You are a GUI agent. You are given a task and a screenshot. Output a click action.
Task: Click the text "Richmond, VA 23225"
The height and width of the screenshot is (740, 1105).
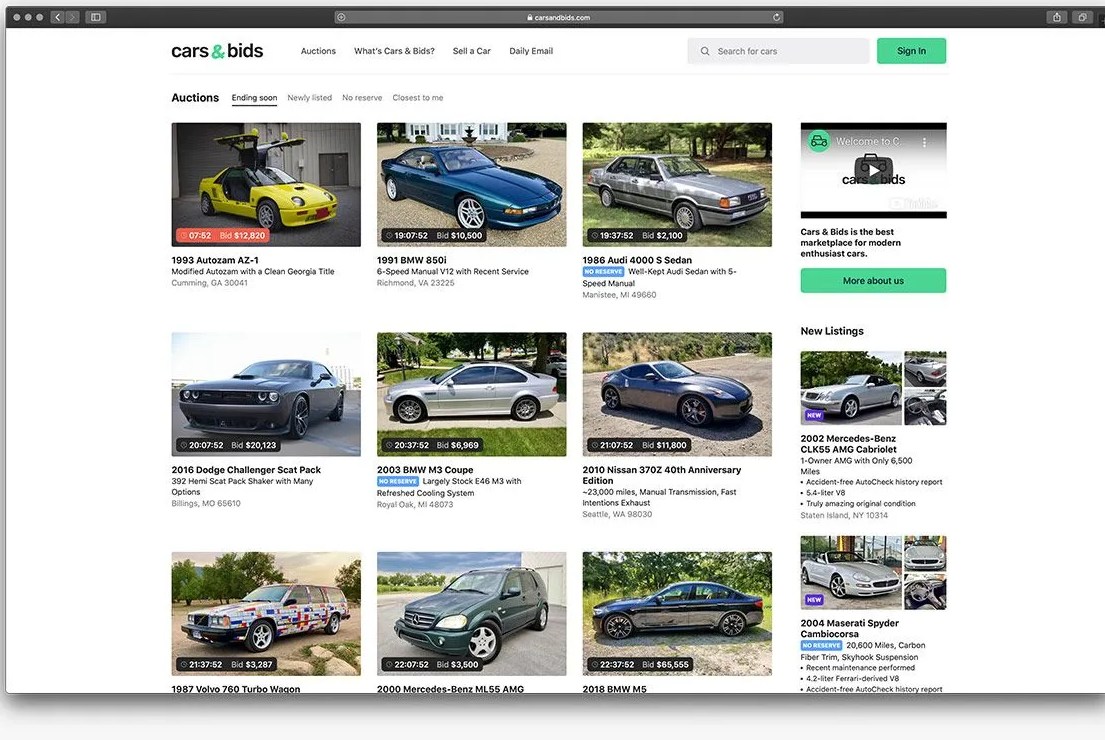(416, 283)
